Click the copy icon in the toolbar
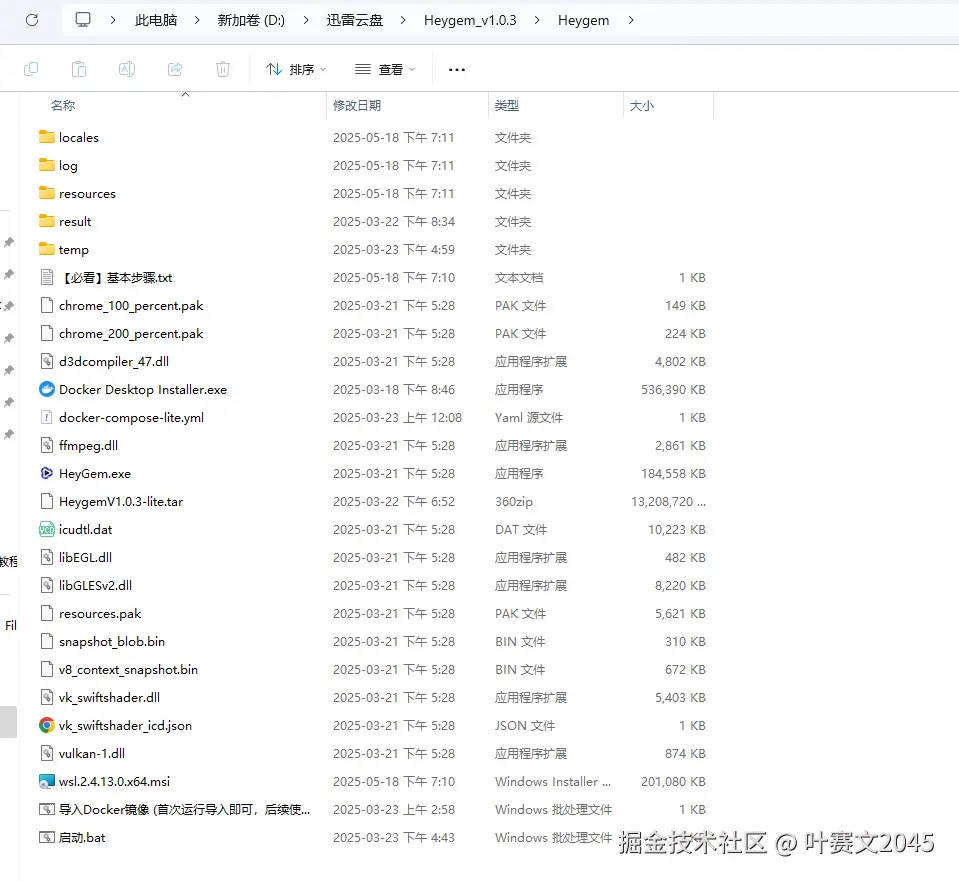Screen dimensions: 959x881 (x=31, y=69)
